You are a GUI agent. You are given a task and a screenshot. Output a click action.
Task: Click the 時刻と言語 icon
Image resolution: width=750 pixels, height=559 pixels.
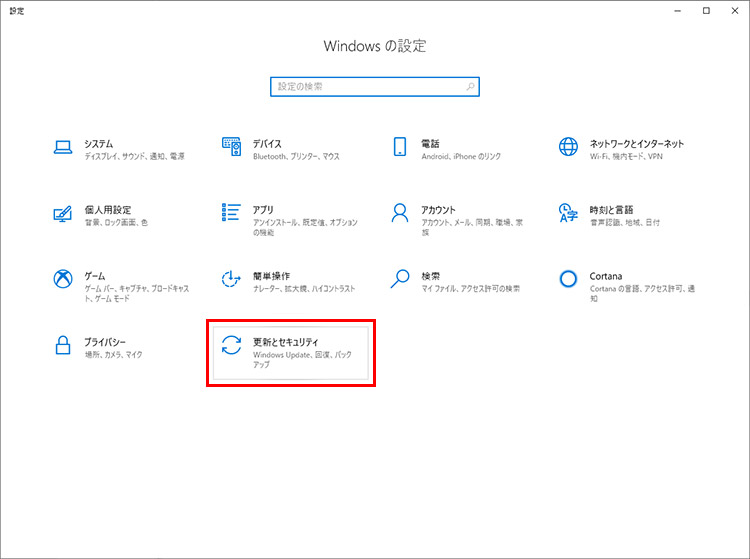[x=569, y=213]
